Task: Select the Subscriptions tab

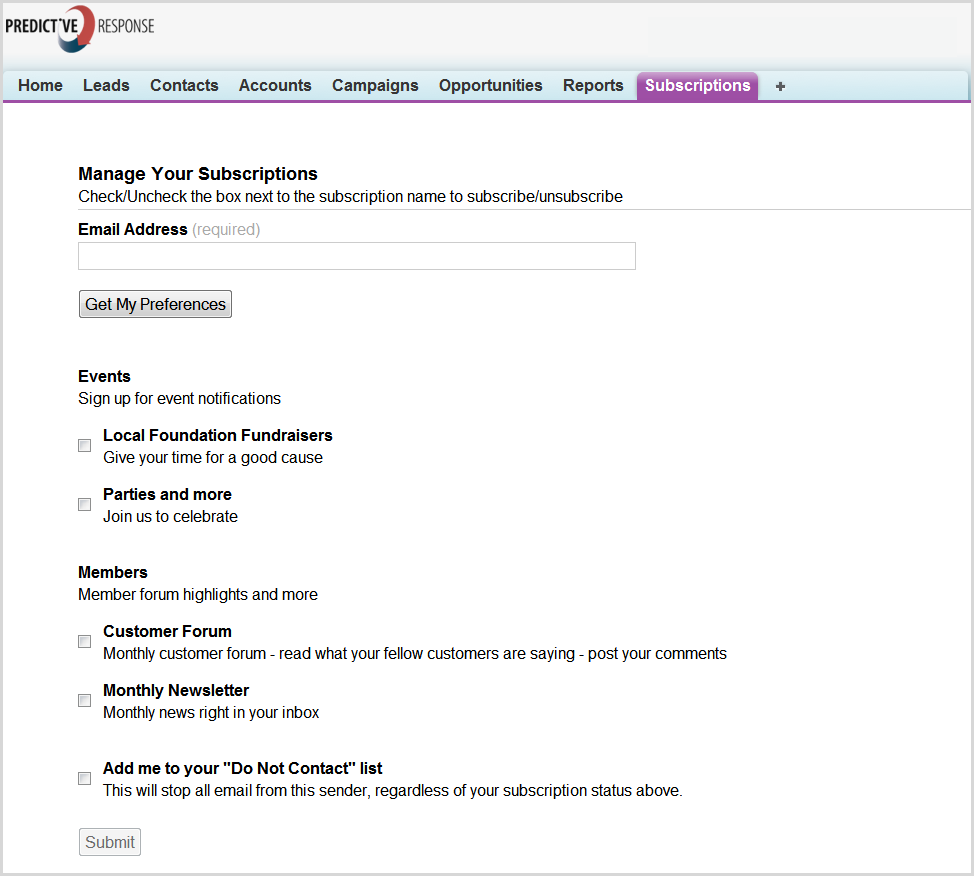Action: tap(697, 86)
